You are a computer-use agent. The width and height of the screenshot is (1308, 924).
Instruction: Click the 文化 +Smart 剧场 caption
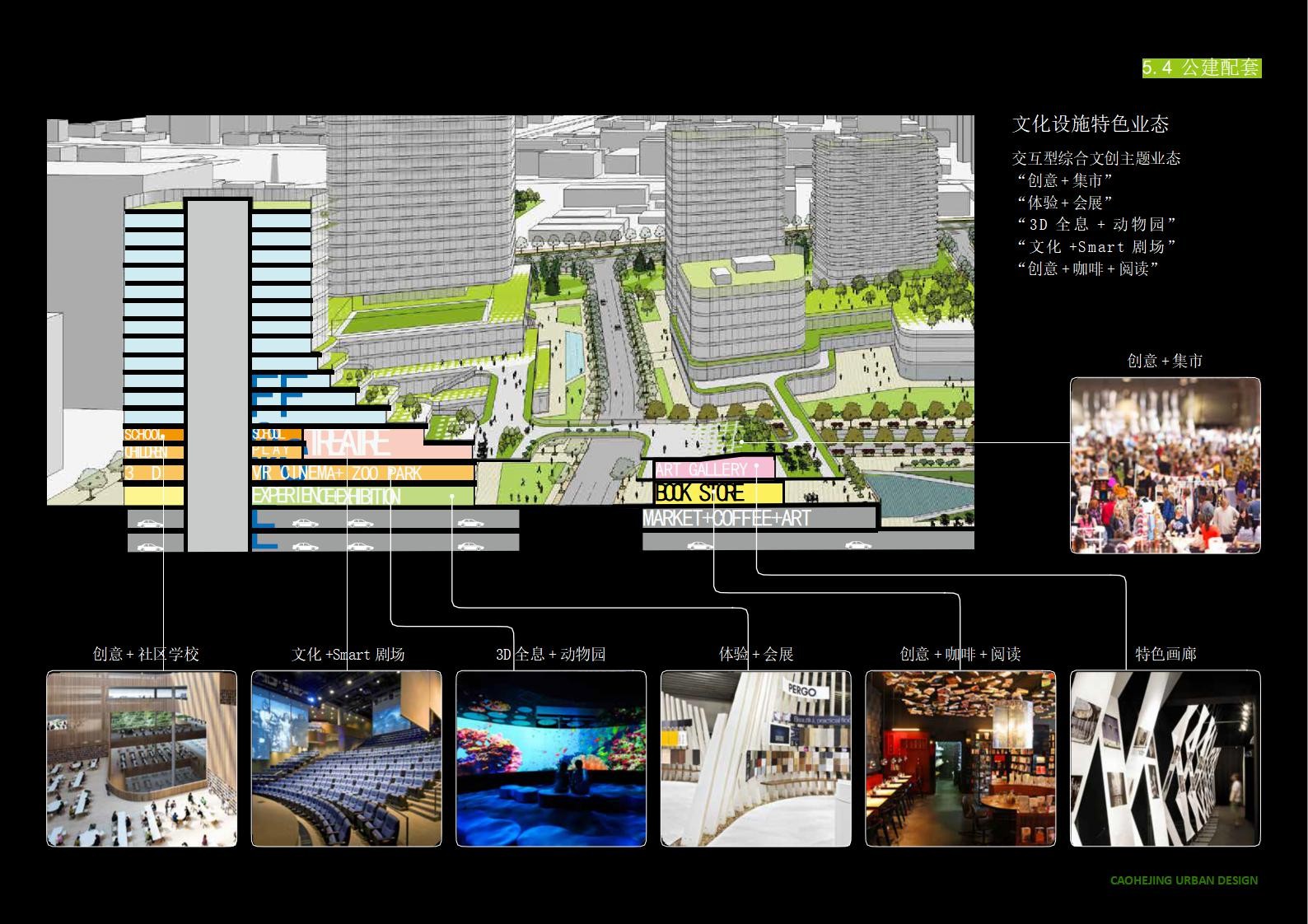coord(348,654)
